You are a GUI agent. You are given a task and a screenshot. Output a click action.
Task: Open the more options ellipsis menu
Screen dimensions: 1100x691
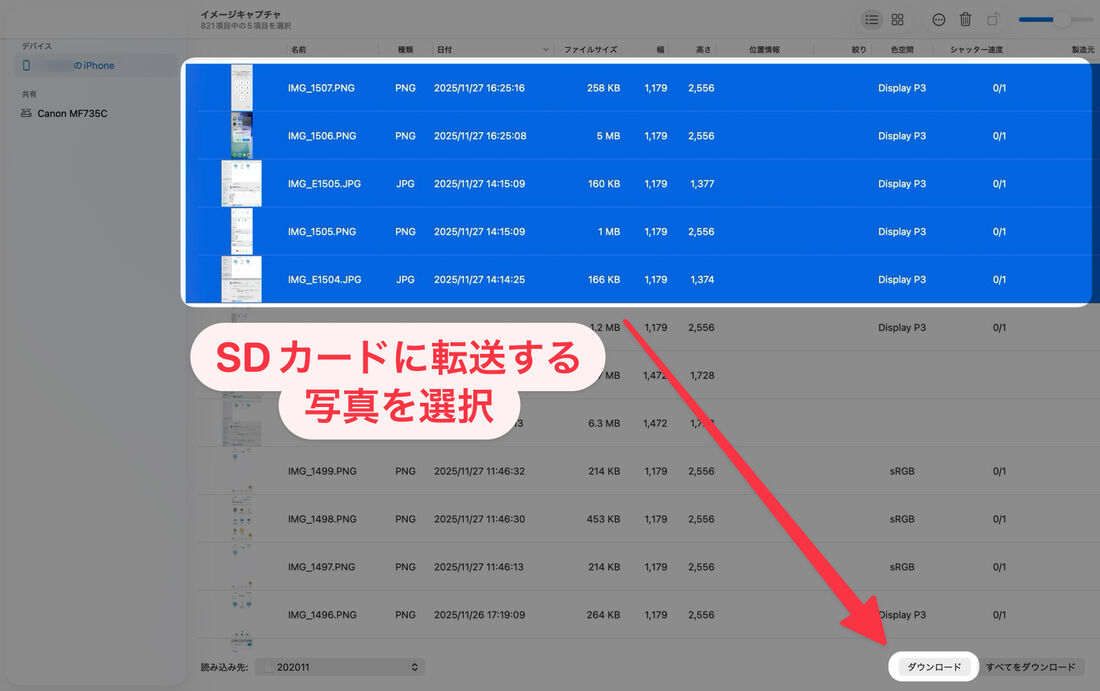click(938, 20)
